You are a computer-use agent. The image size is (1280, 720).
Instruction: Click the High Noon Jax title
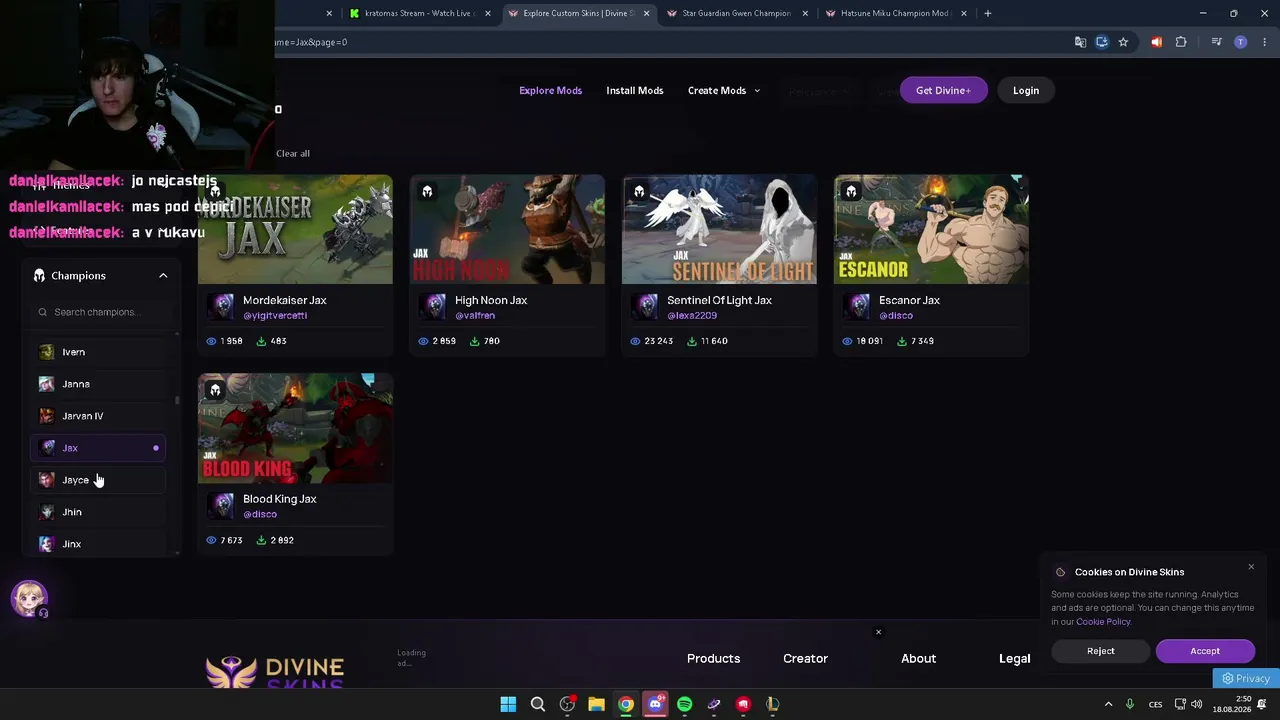[x=491, y=300]
